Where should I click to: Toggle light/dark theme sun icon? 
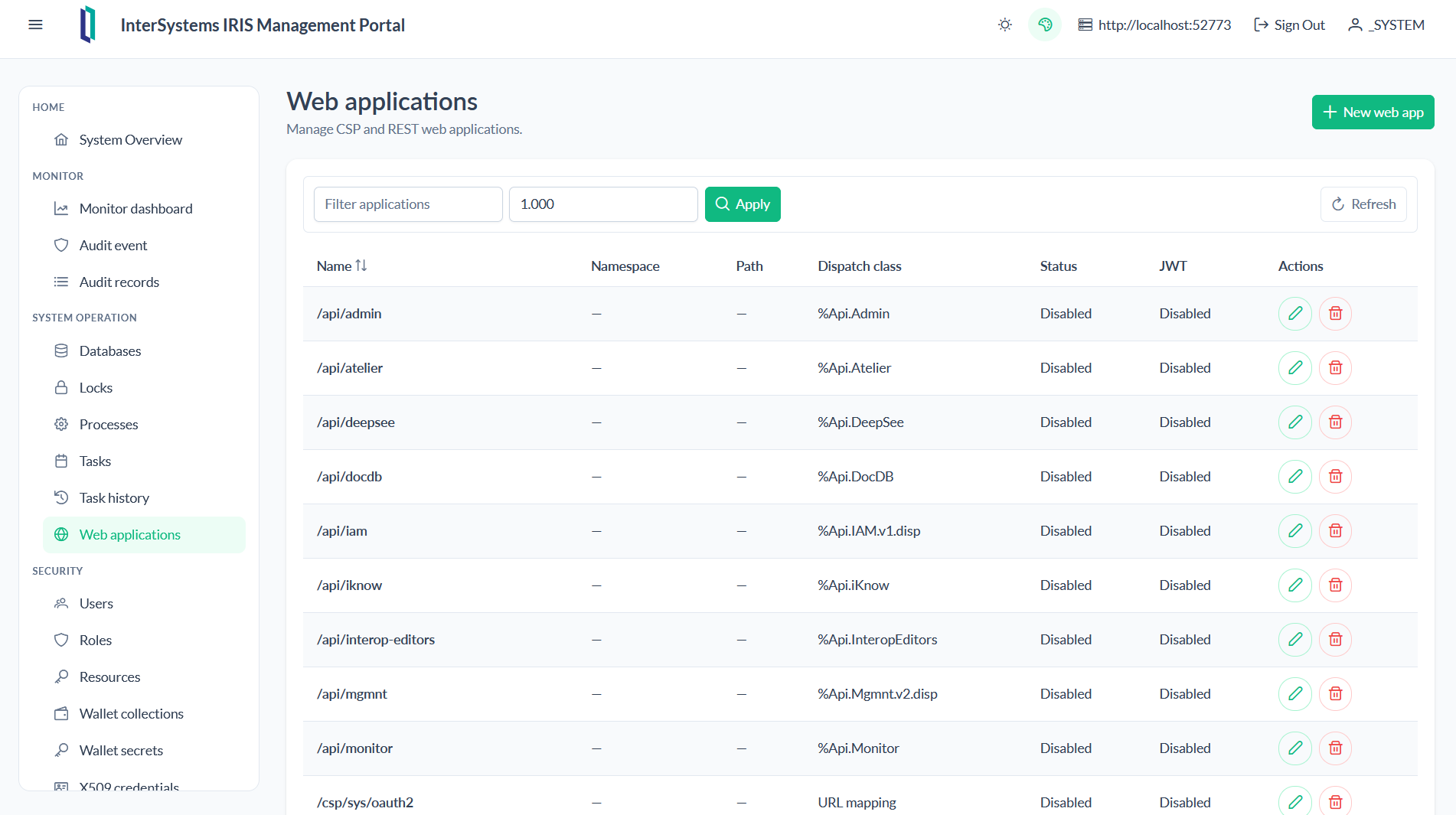click(1005, 24)
